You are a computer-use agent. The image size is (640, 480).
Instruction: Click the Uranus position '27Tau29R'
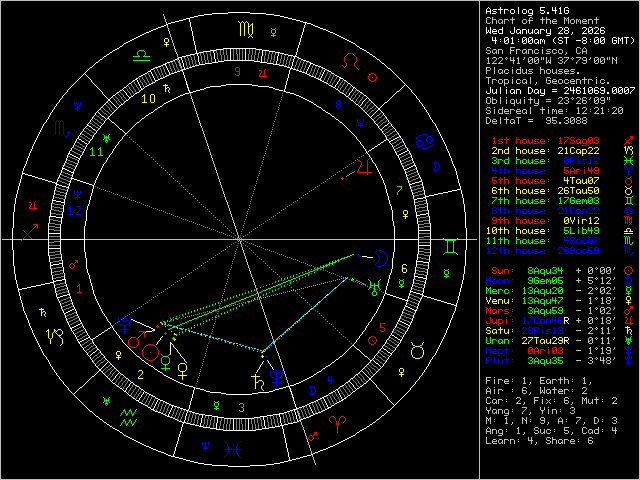coord(545,341)
